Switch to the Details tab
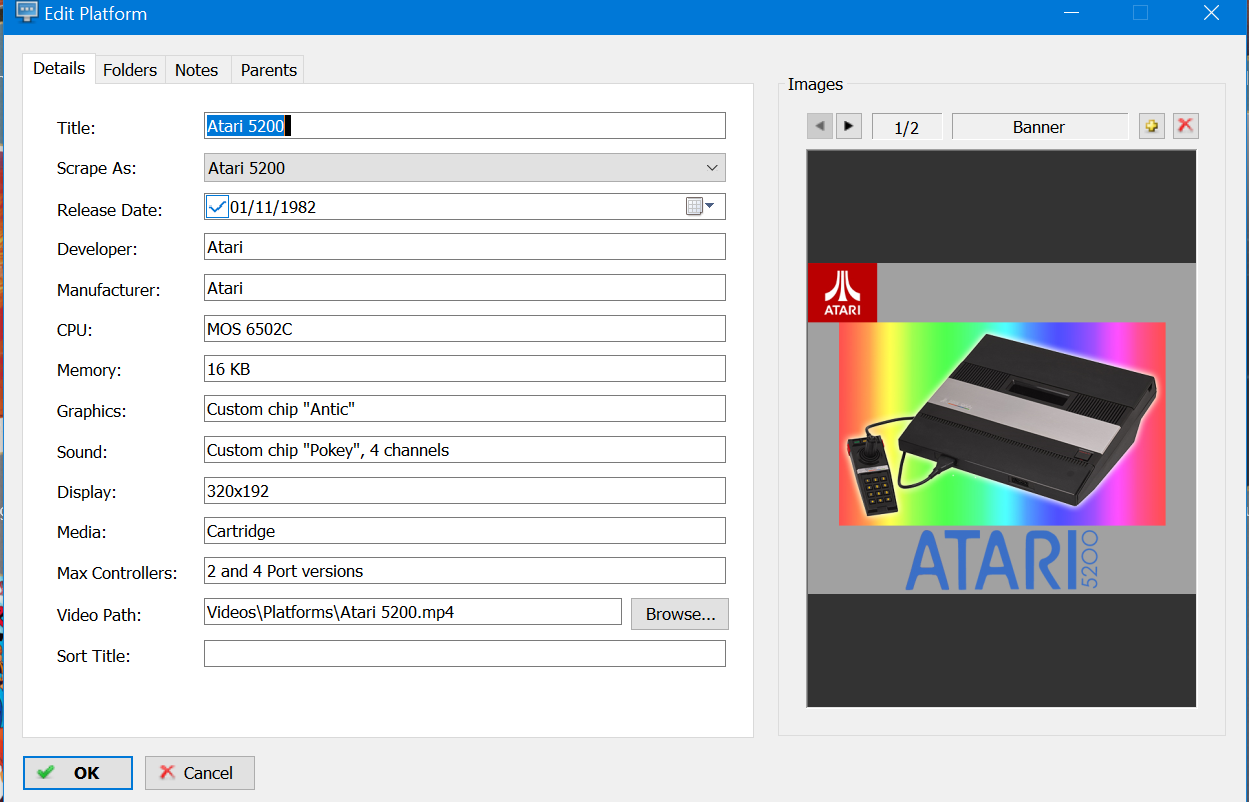 59,68
